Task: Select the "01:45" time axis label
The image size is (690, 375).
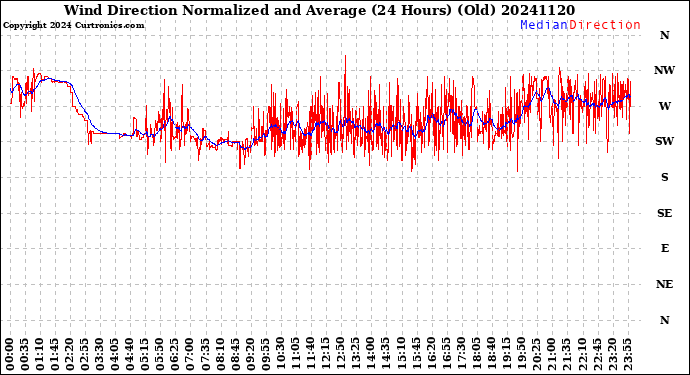Action: (55, 354)
